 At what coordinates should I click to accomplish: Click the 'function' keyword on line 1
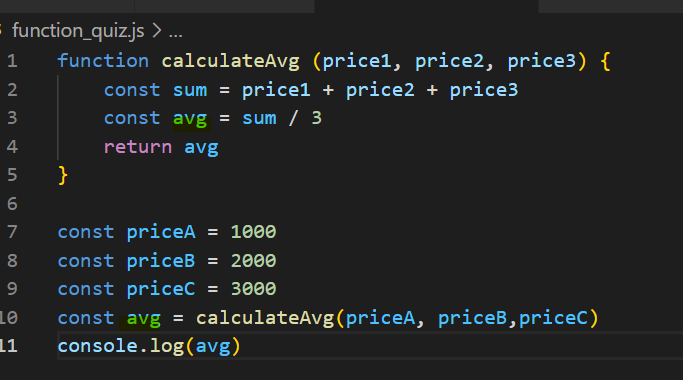point(103,61)
